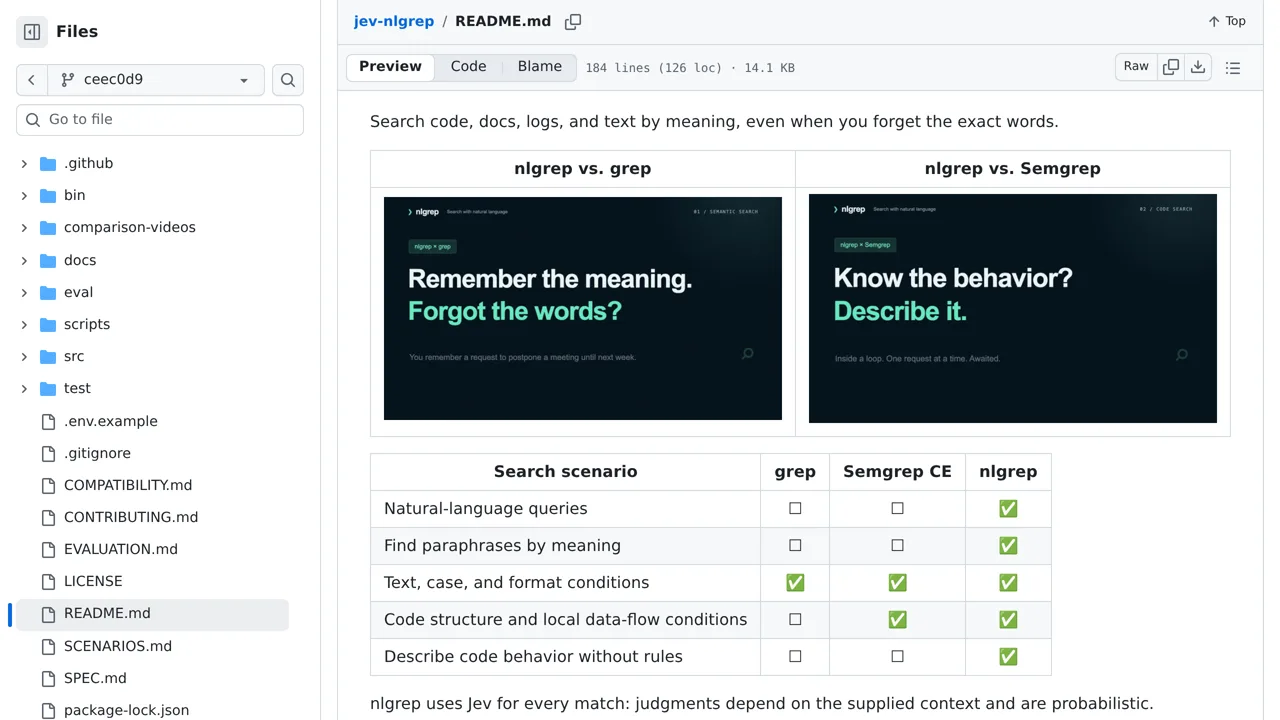Open the comparison-videos folder
The height and width of the screenshot is (720, 1280).
[130, 228]
